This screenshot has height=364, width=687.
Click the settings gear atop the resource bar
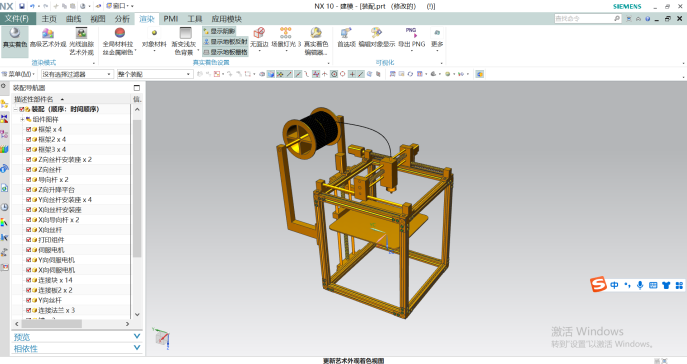point(4,86)
